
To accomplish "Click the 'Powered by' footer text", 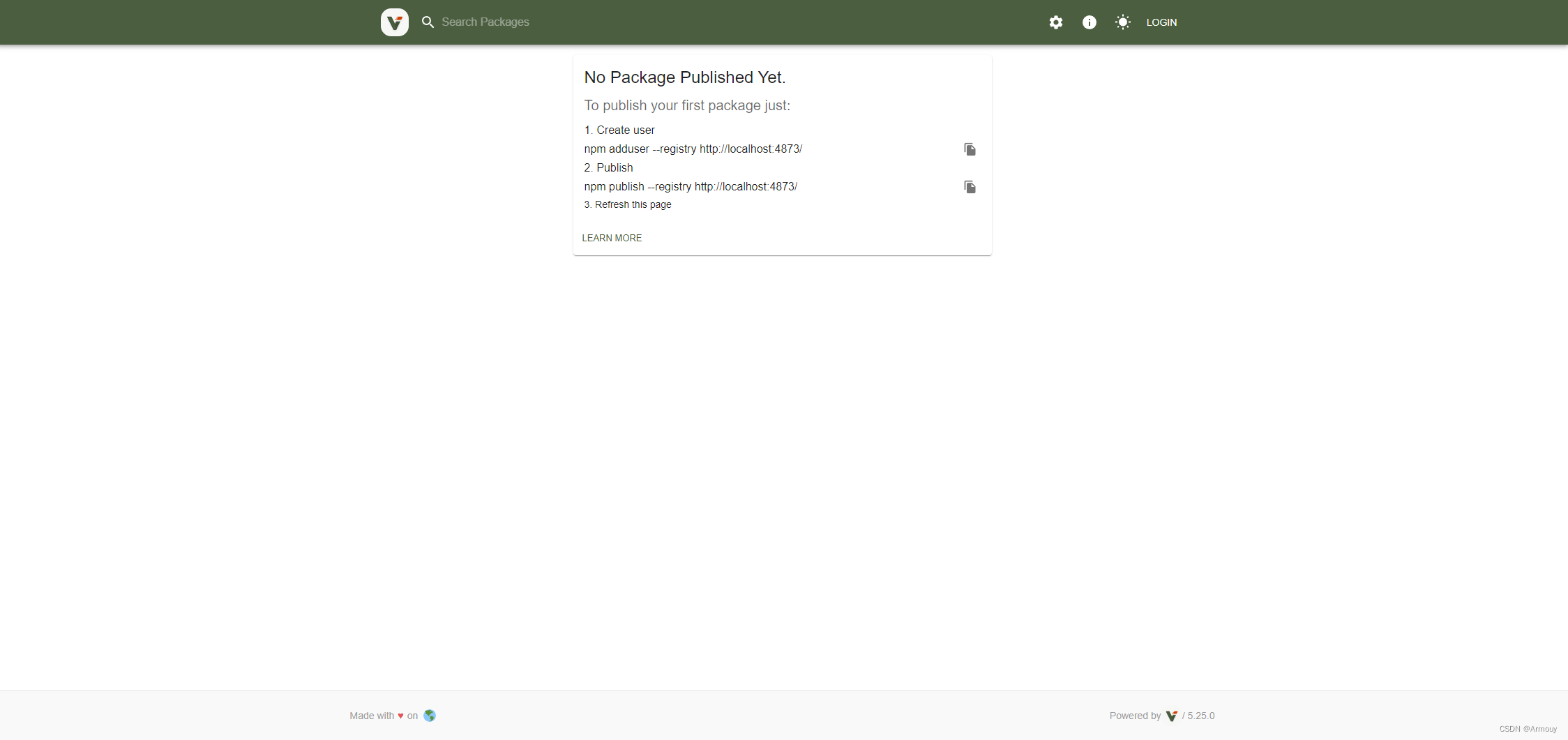I will pos(1135,716).
